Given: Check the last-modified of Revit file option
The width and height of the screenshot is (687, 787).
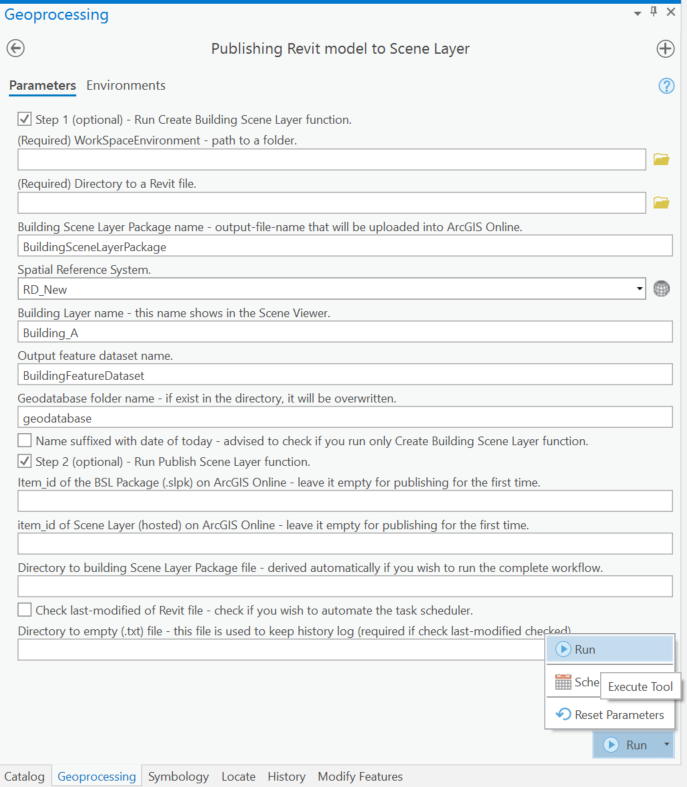Looking at the screenshot, I should pyautogui.click(x=25, y=610).
